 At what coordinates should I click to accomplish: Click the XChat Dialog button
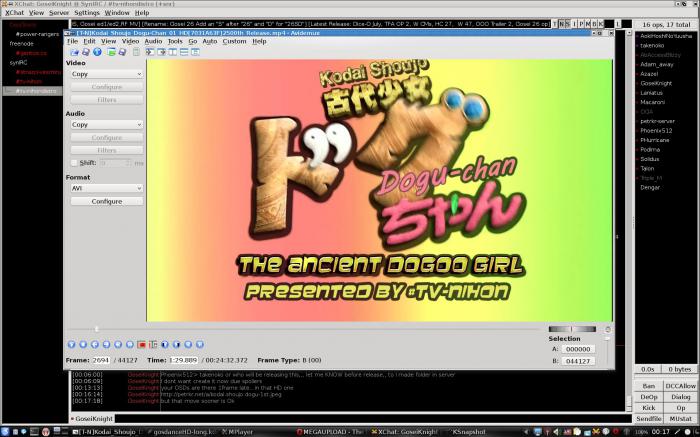[680, 397]
